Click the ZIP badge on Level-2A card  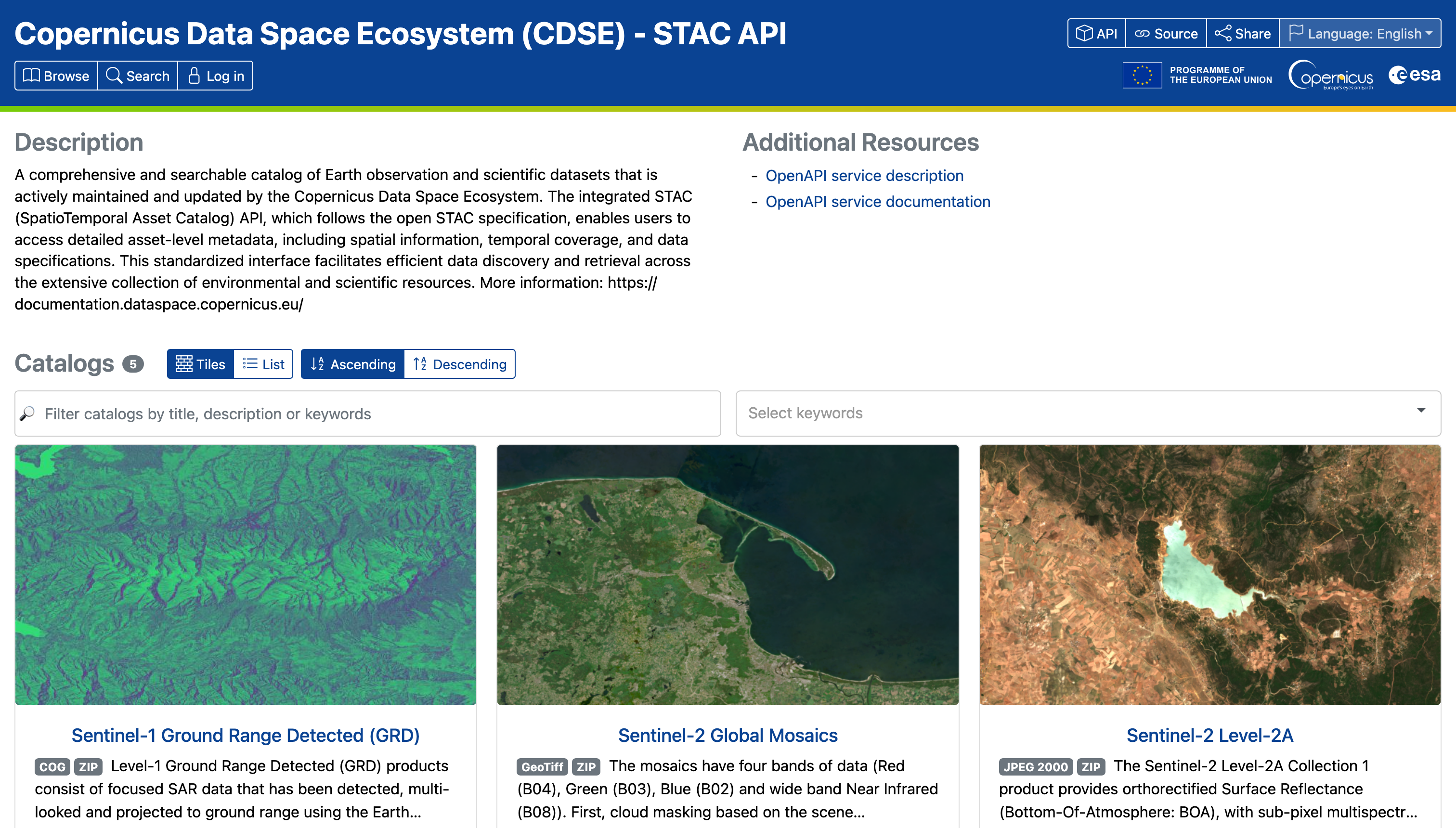(1091, 766)
